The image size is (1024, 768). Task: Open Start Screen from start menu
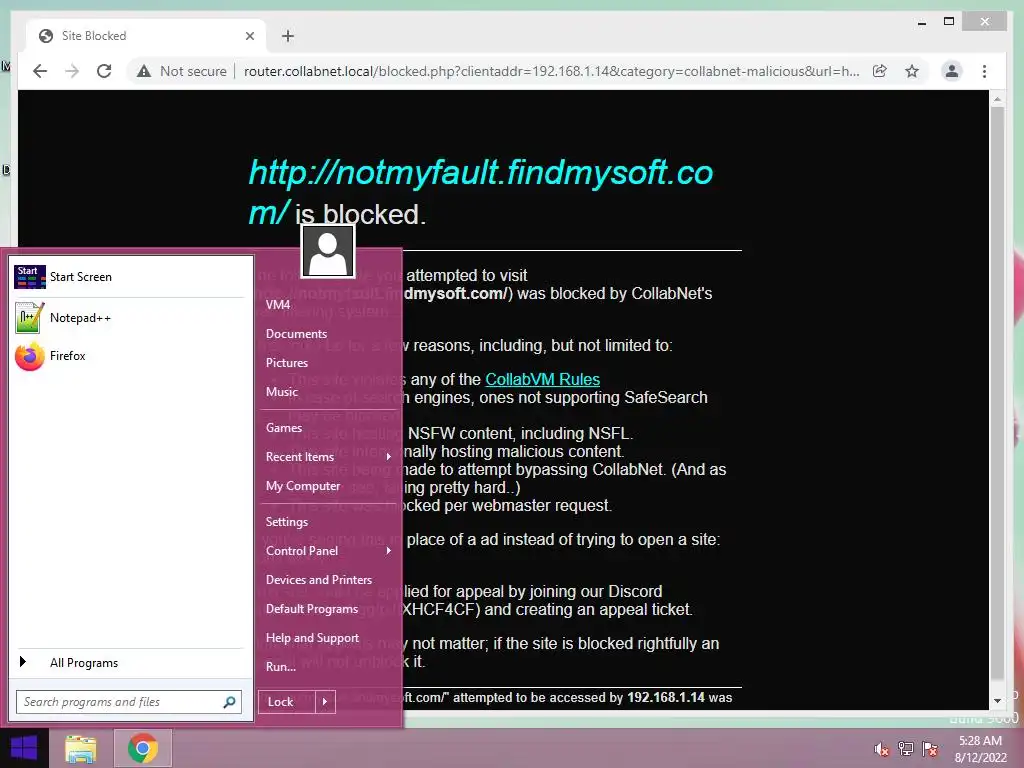pyautogui.click(x=129, y=277)
